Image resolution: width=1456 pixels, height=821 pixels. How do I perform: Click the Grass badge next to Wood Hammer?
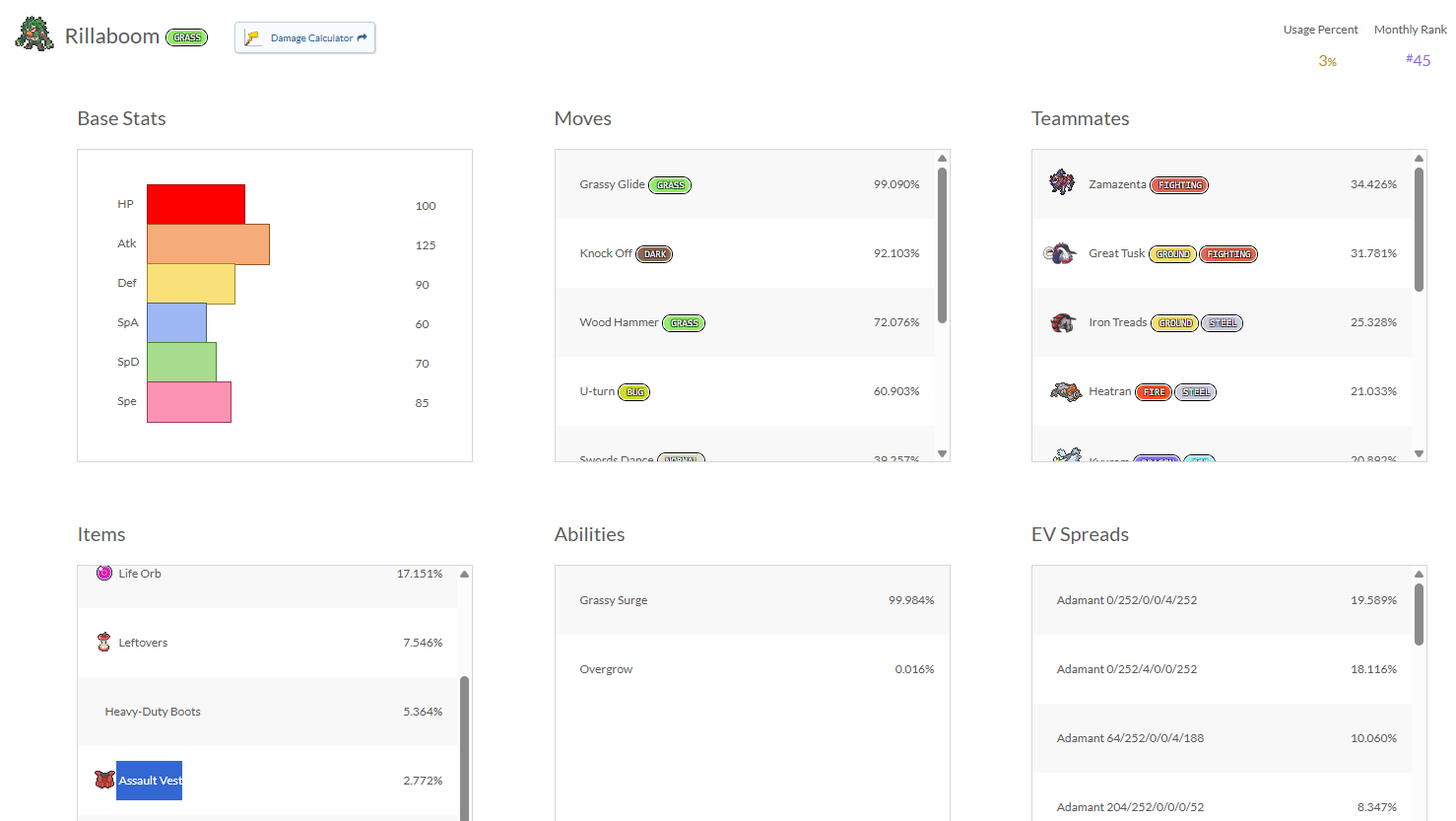coord(684,323)
